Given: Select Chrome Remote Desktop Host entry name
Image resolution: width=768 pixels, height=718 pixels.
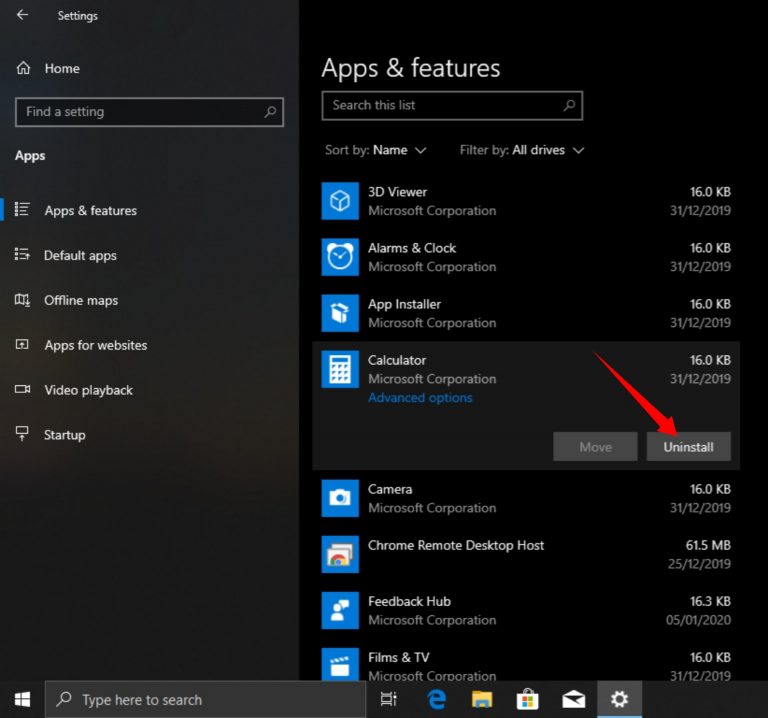Looking at the screenshot, I should (x=456, y=546).
